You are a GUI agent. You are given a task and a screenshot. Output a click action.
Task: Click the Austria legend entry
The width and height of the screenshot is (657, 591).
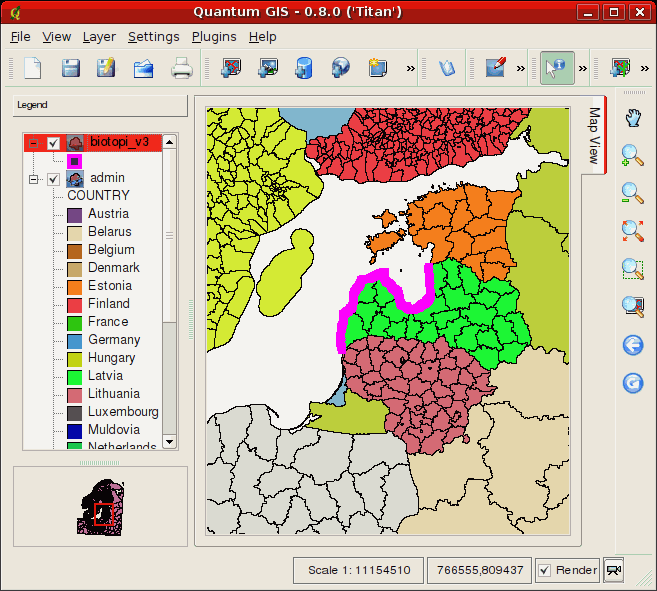(108, 214)
